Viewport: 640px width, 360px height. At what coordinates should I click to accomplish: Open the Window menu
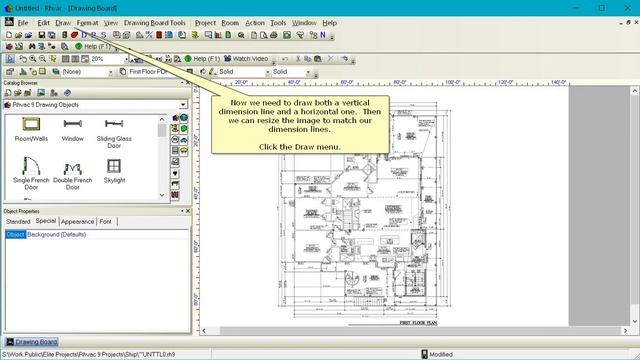pos(304,23)
